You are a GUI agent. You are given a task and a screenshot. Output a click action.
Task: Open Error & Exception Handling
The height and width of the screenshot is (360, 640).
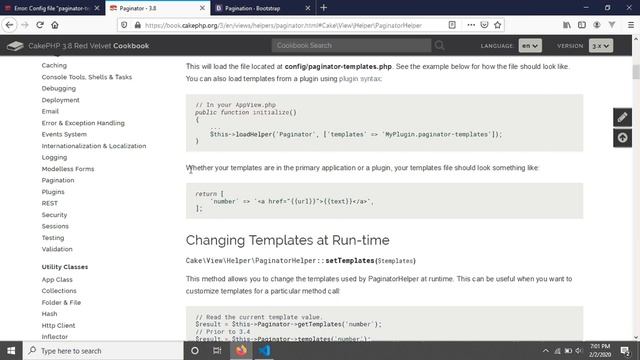[x=83, y=123]
